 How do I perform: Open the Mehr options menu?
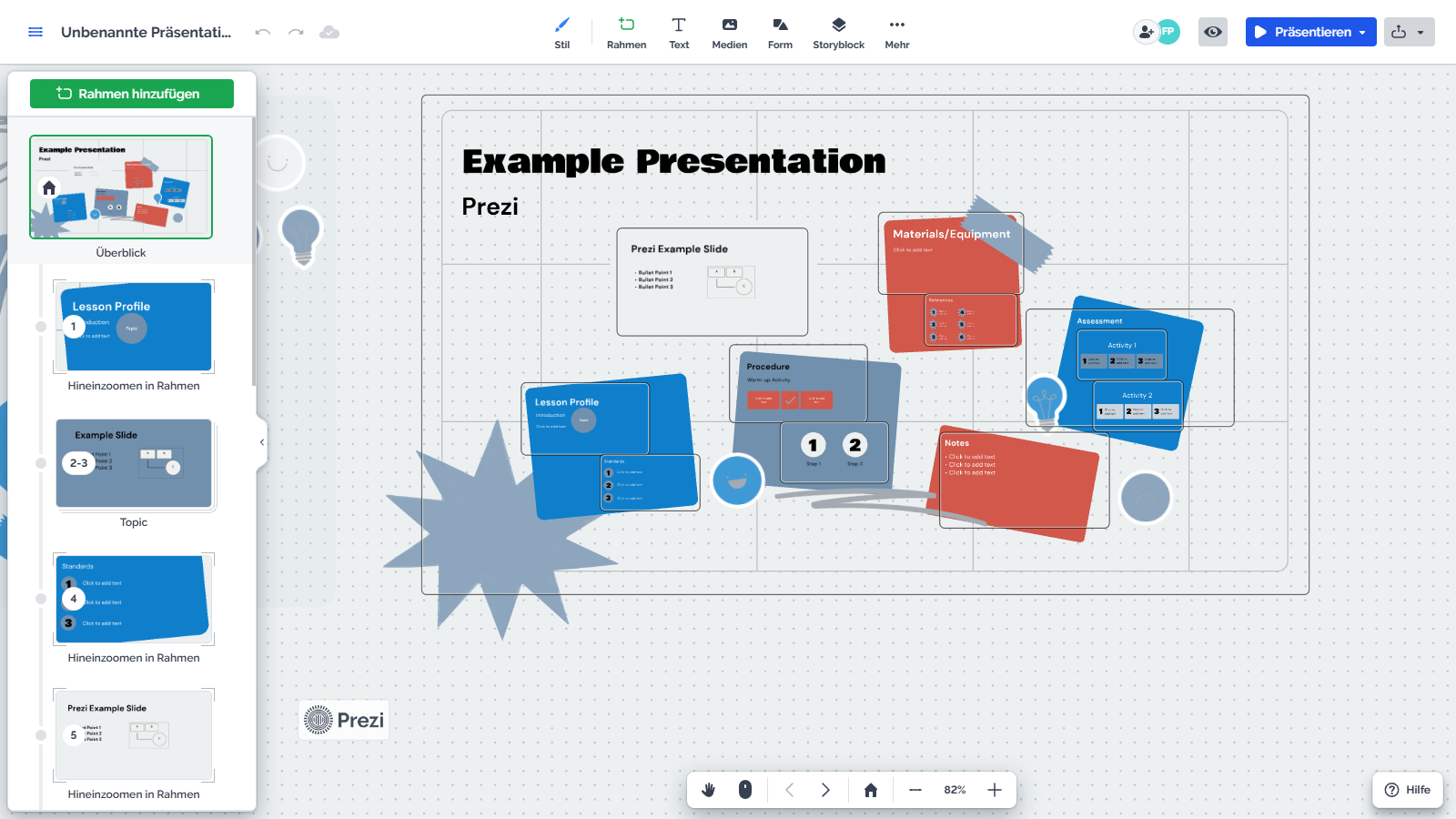[x=897, y=33]
